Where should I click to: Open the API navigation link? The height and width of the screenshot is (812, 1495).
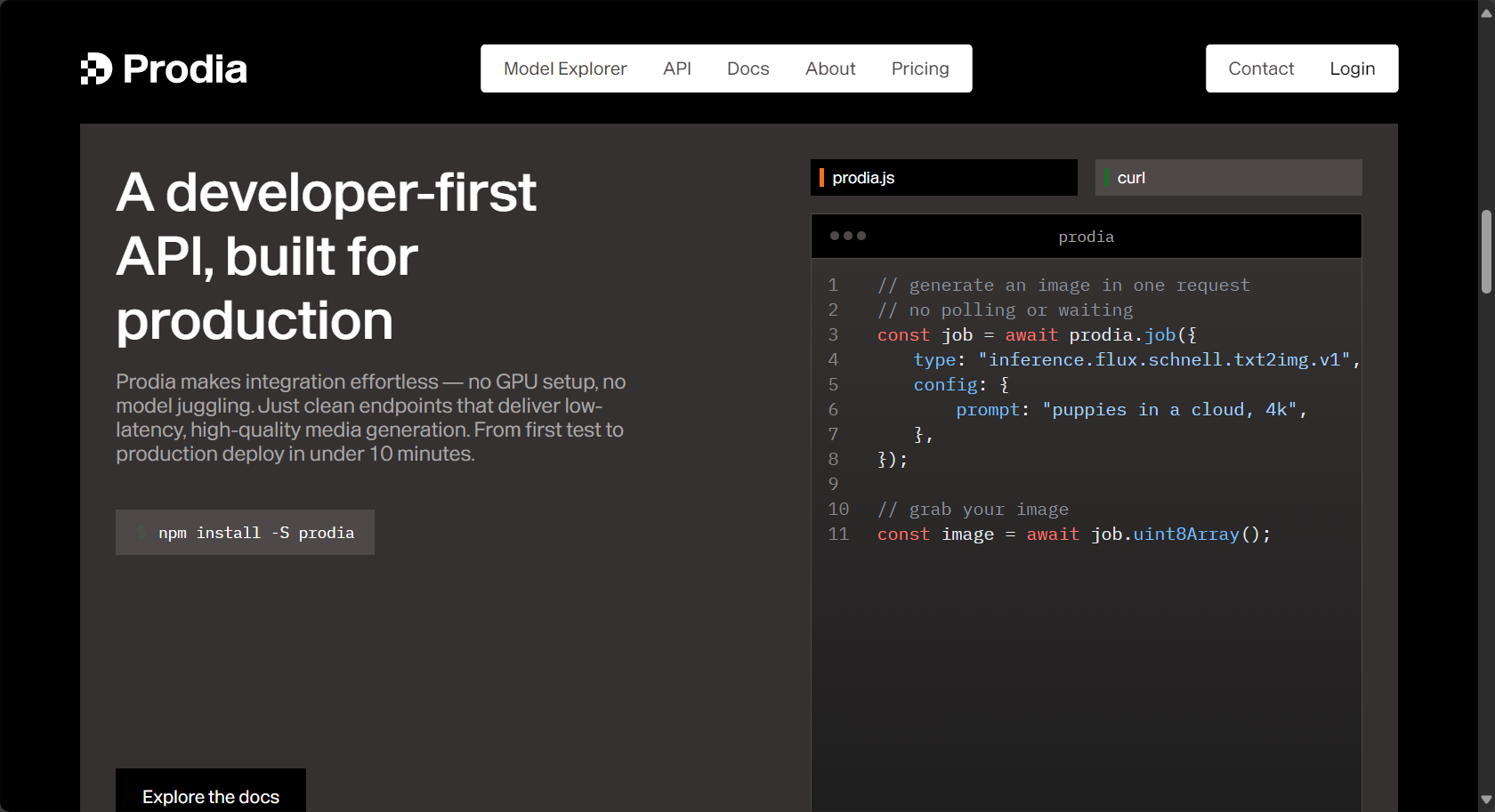coord(677,68)
